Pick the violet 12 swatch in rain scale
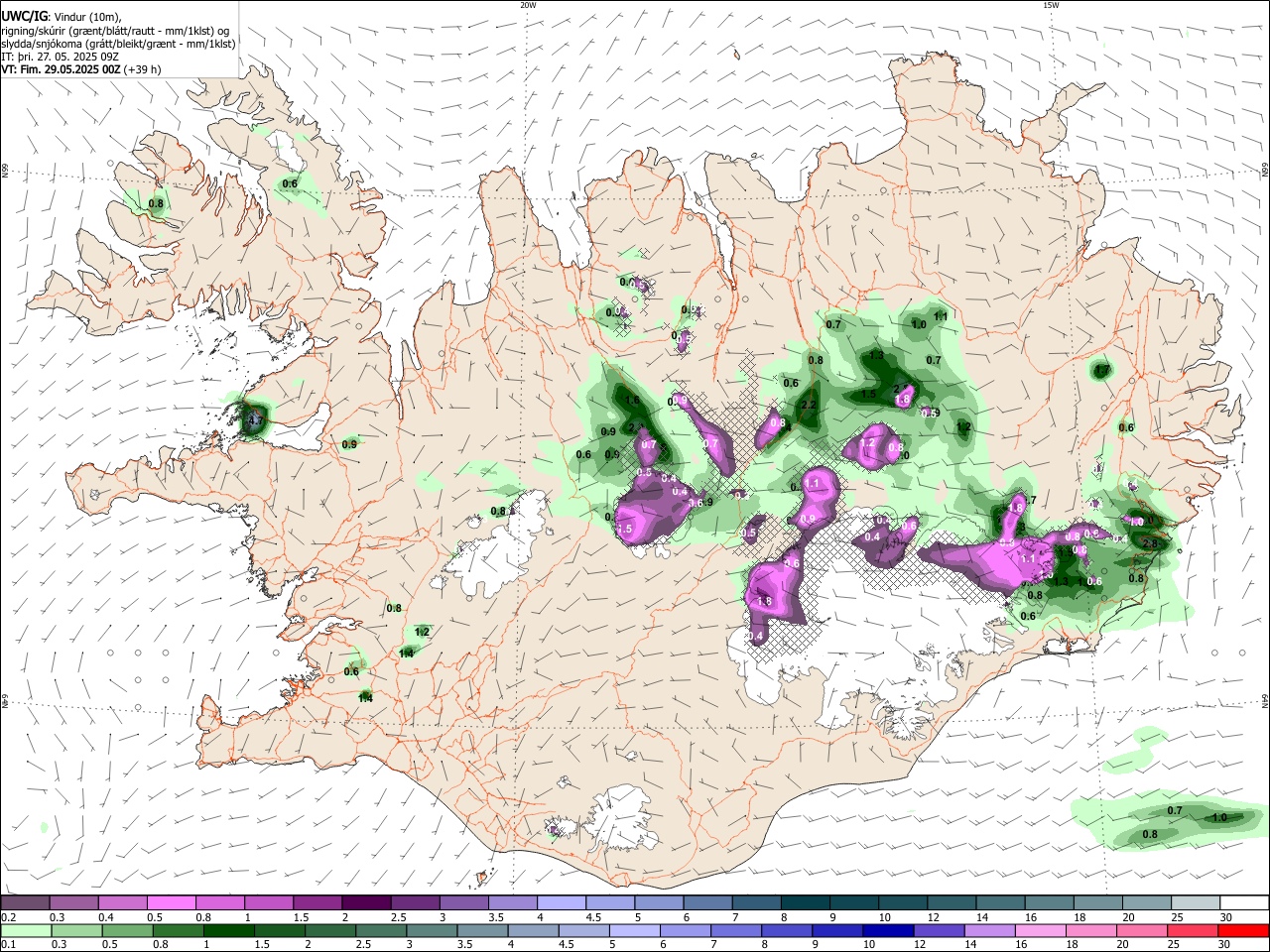This screenshot has height=952, width=1270. tap(939, 930)
